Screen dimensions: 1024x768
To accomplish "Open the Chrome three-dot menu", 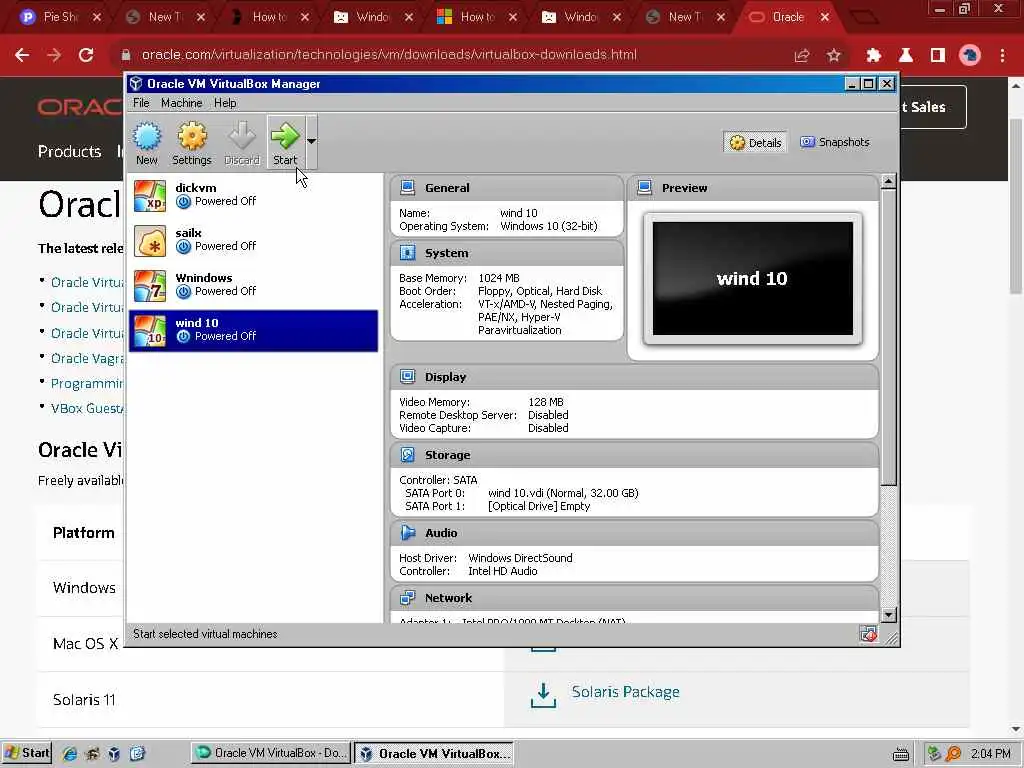I will click(x=1002, y=56).
